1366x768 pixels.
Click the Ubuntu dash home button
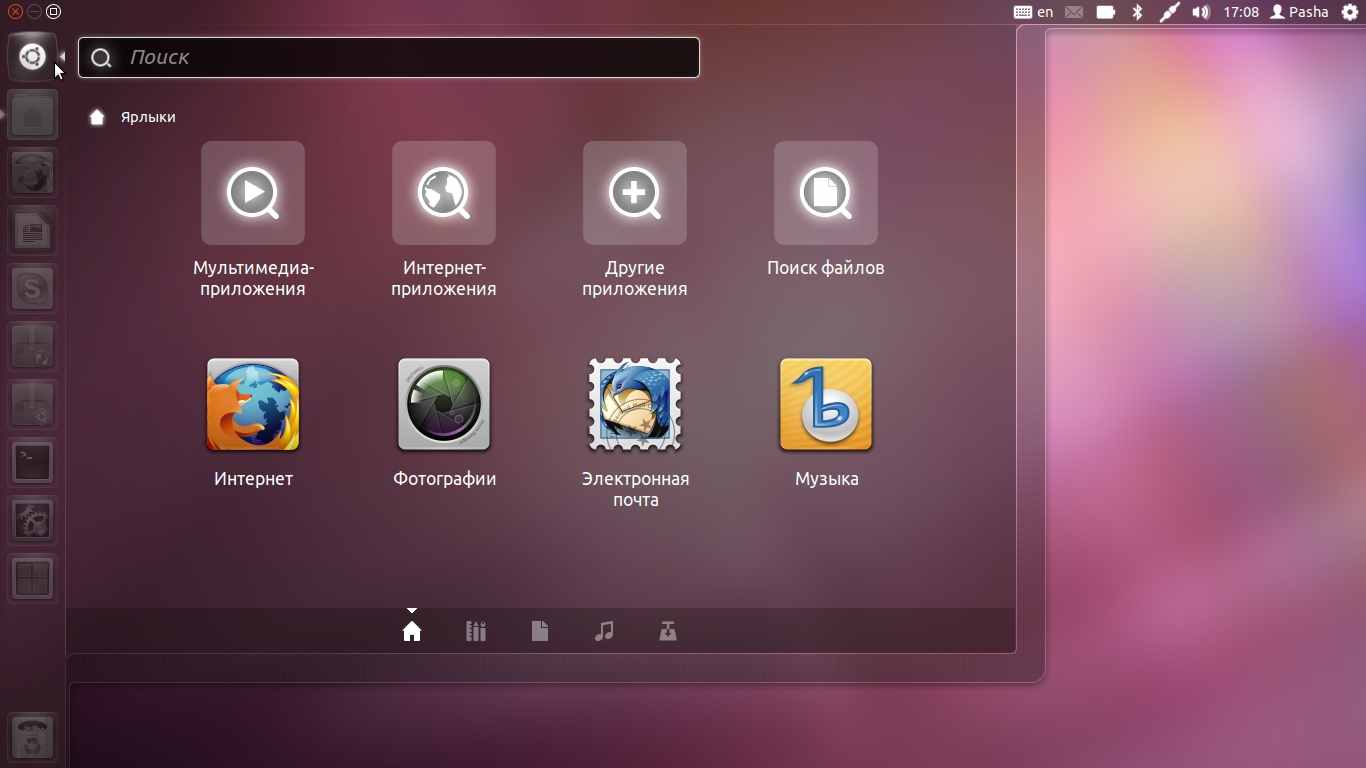click(x=32, y=57)
